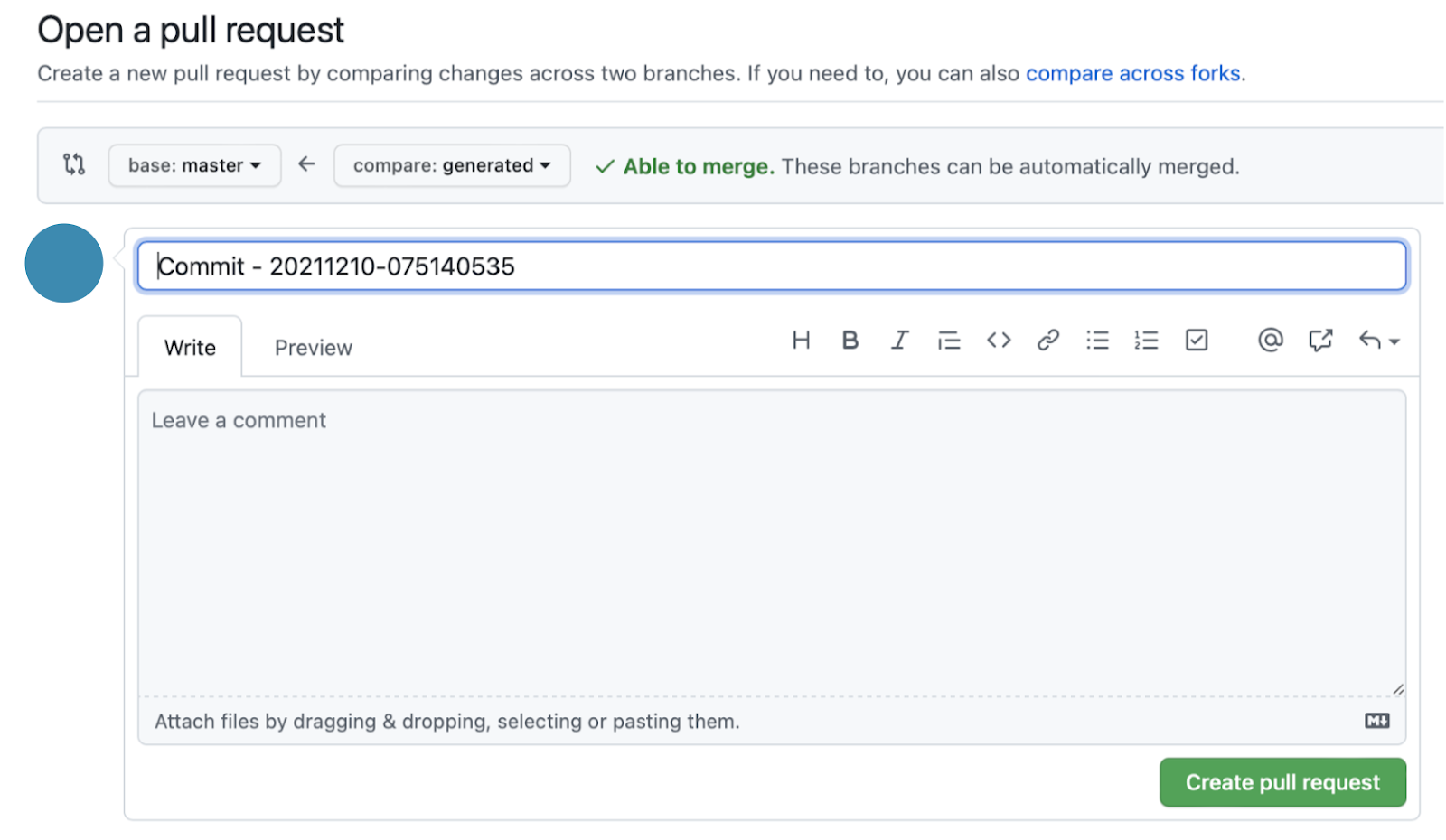The height and width of the screenshot is (840, 1446).
Task: Add a hyperlink to the comment
Action: point(1048,341)
